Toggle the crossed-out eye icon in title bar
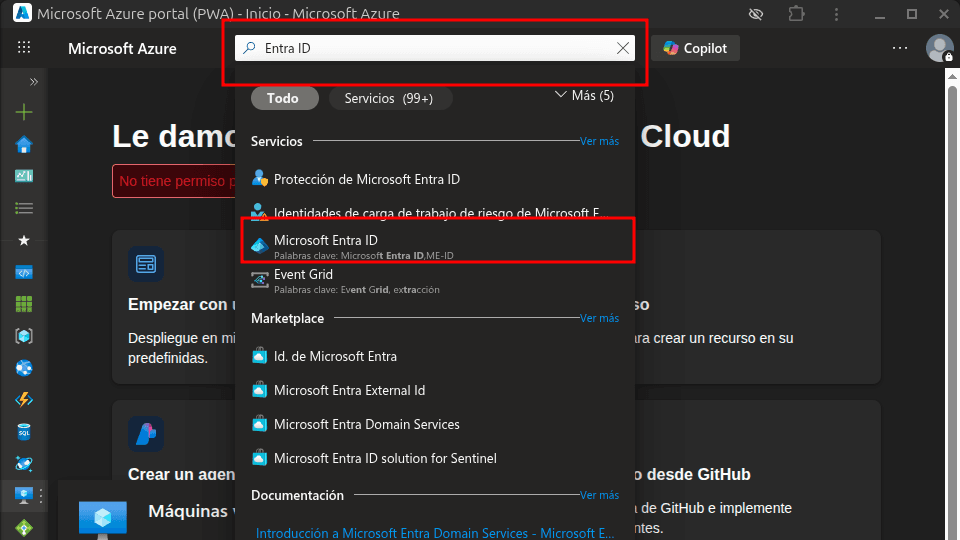This screenshot has height=540, width=960. click(756, 14)
